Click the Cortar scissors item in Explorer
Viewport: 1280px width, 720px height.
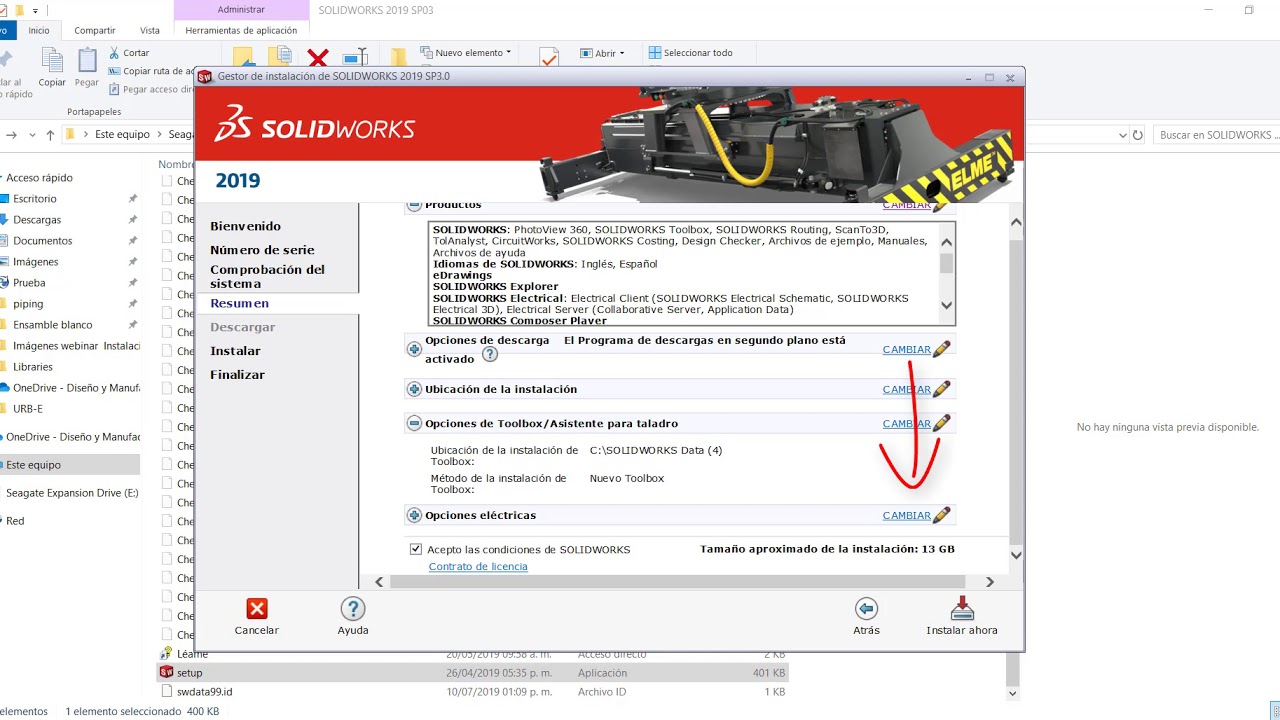pyautogui.click(x=129, y=53)
